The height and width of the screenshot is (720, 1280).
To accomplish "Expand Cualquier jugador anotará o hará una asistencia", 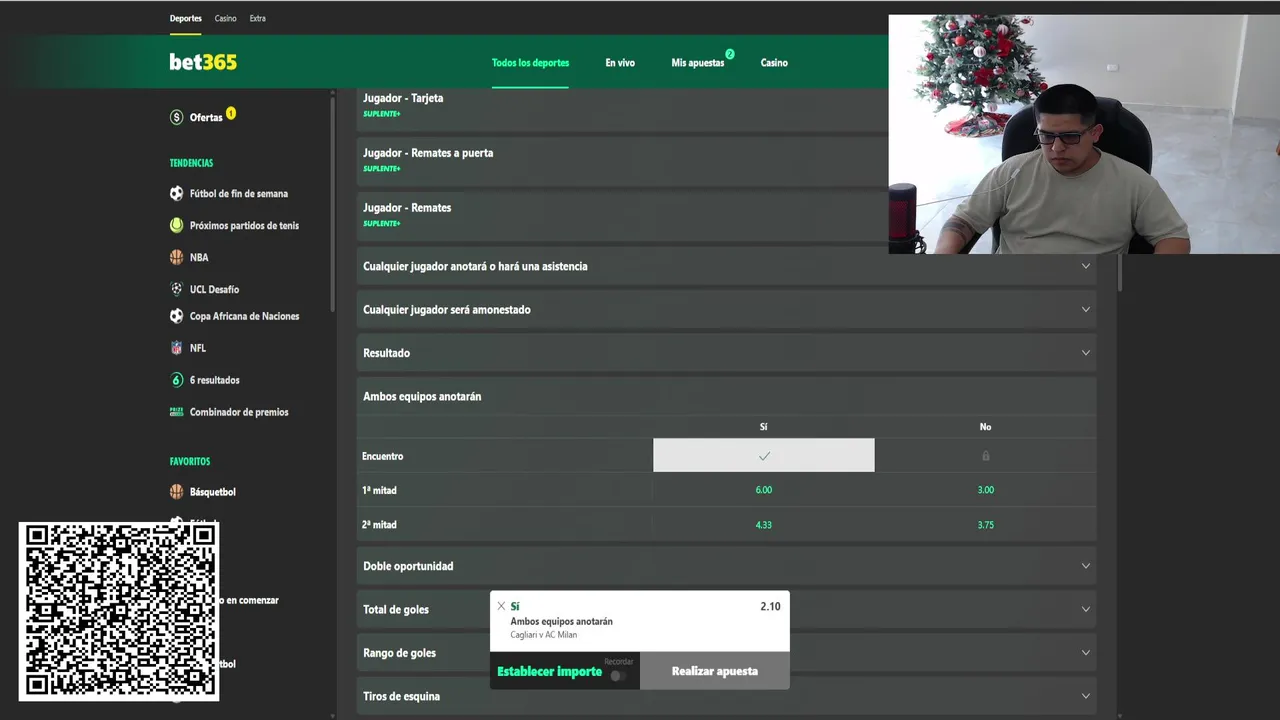I will coord(726,266).
